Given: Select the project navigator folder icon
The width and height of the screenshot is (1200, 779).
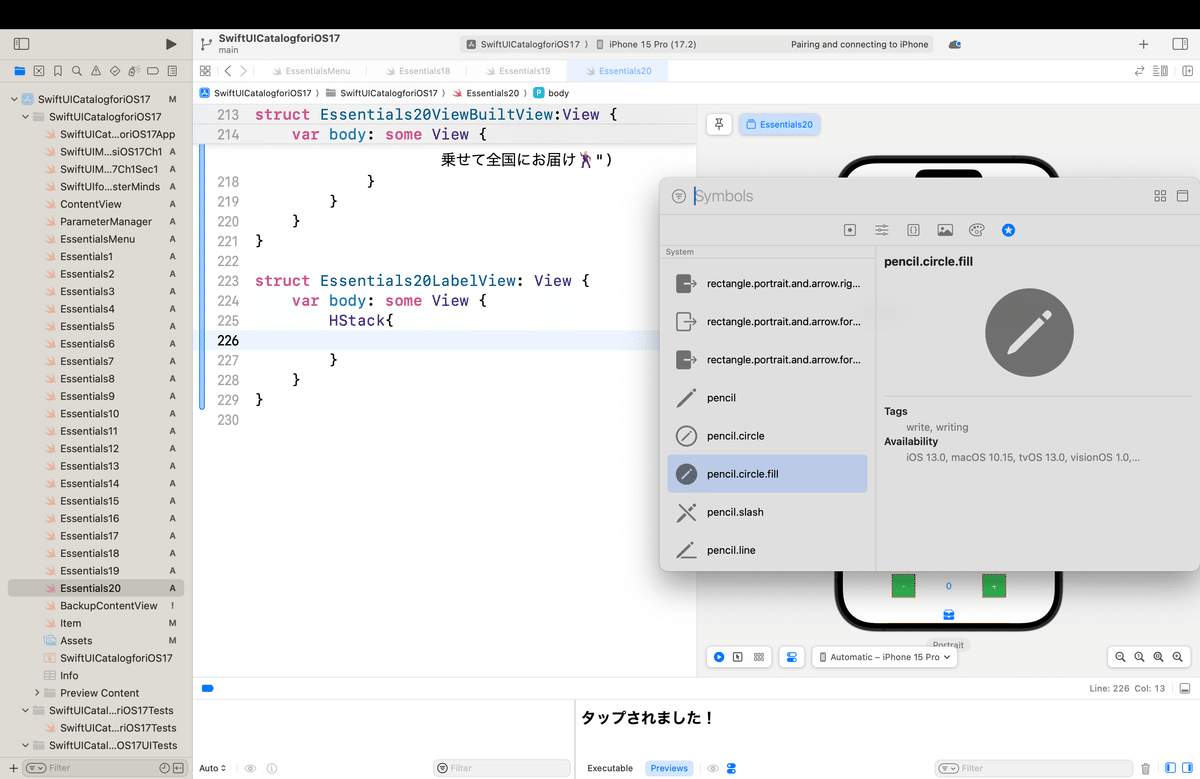Looking at the screenshot, I should pyautogui.click(x=19, y=71).
